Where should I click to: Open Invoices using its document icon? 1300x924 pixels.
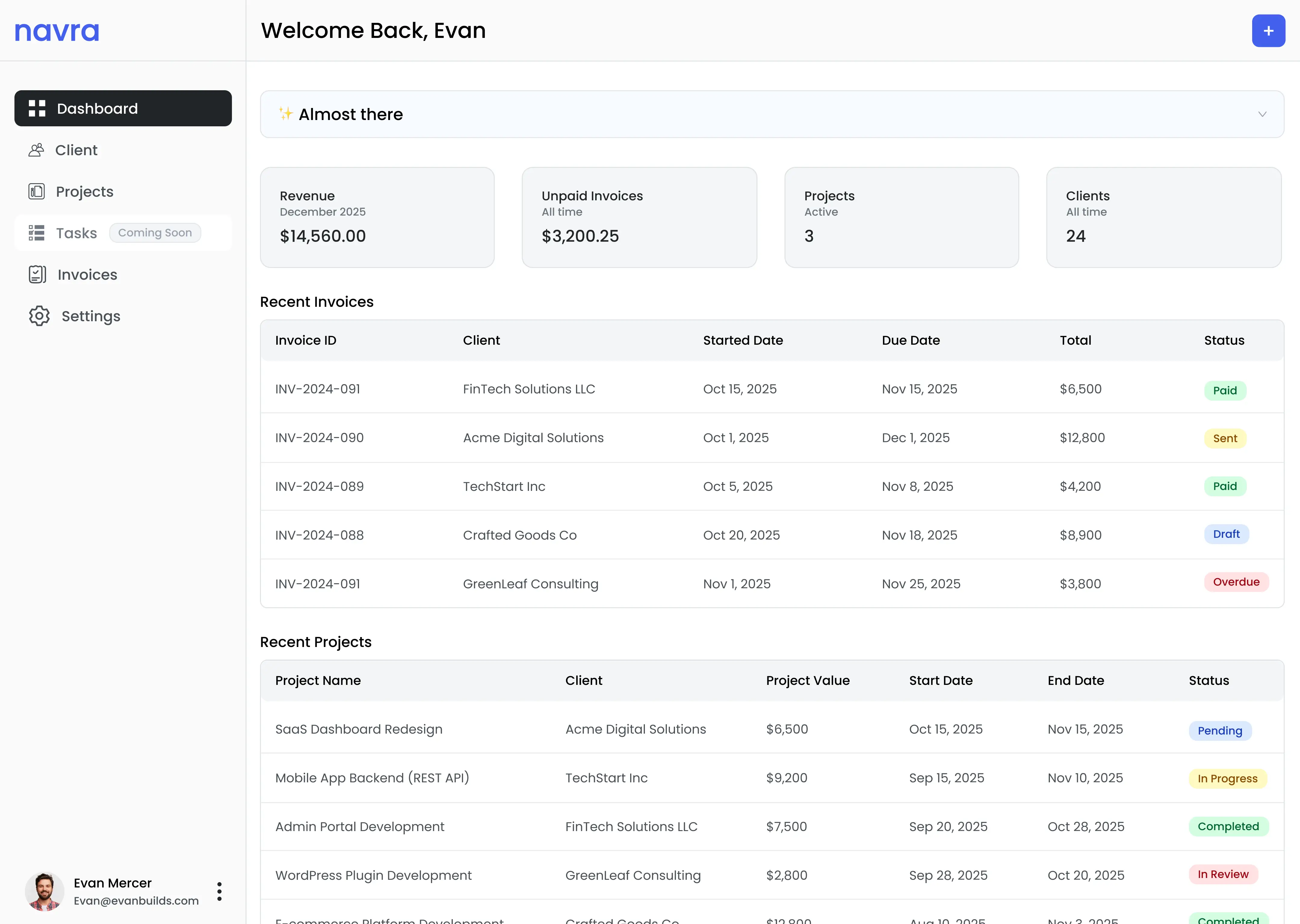point(36,274)
